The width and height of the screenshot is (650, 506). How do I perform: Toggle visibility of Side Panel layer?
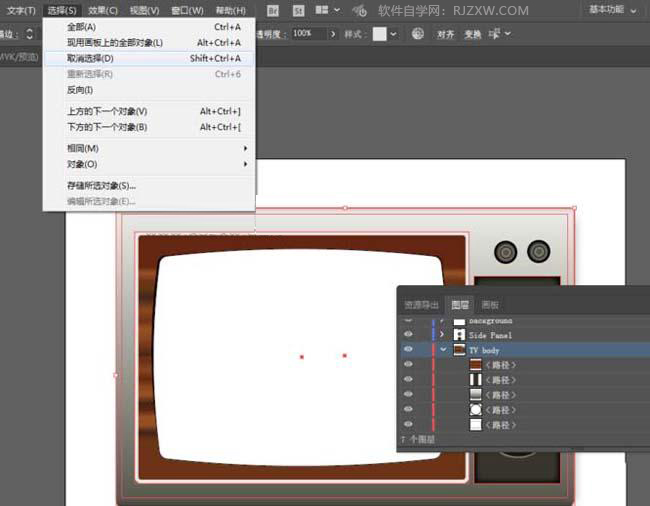click(x=408, y=334)
